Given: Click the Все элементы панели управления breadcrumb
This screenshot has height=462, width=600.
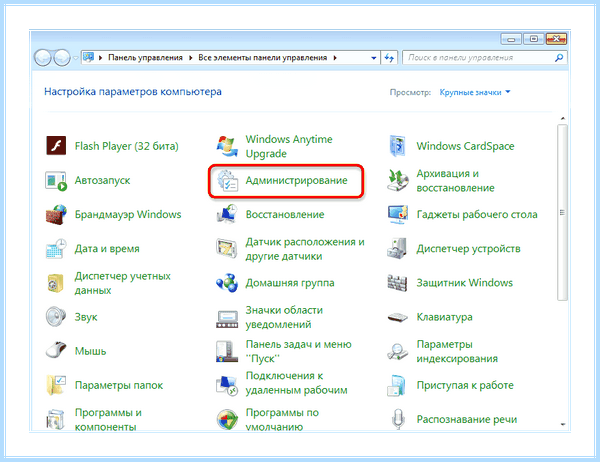Looking at the screenshot, I should coord(262,57).
